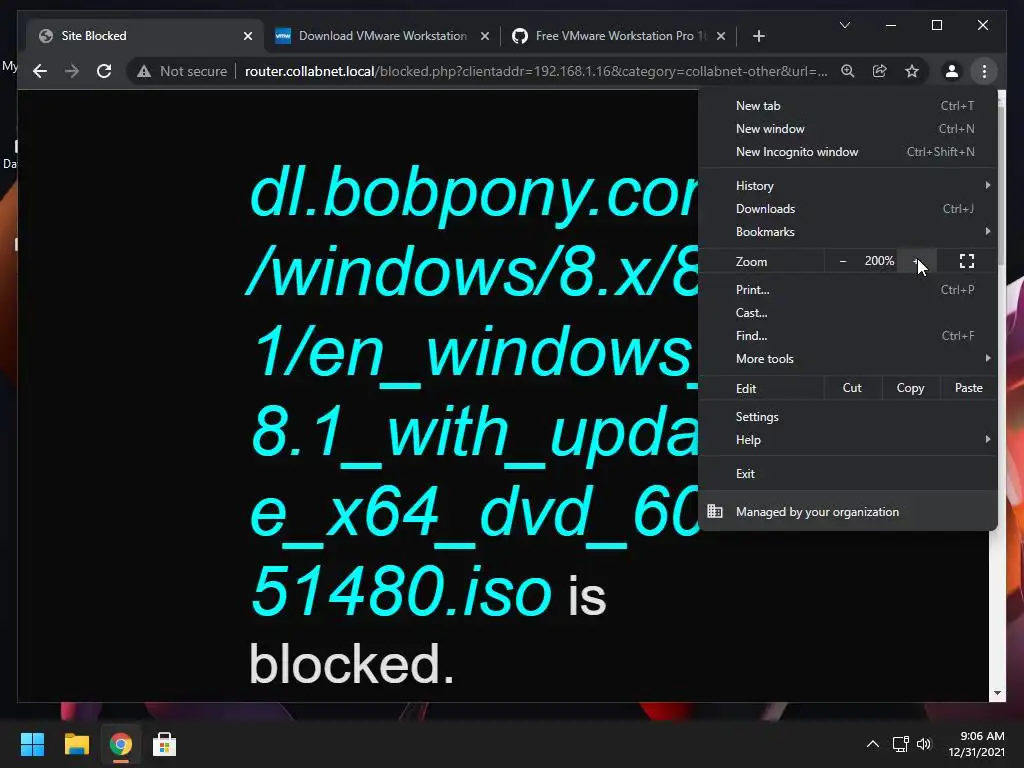Bookmark this page with the star icon

(912, 71)
